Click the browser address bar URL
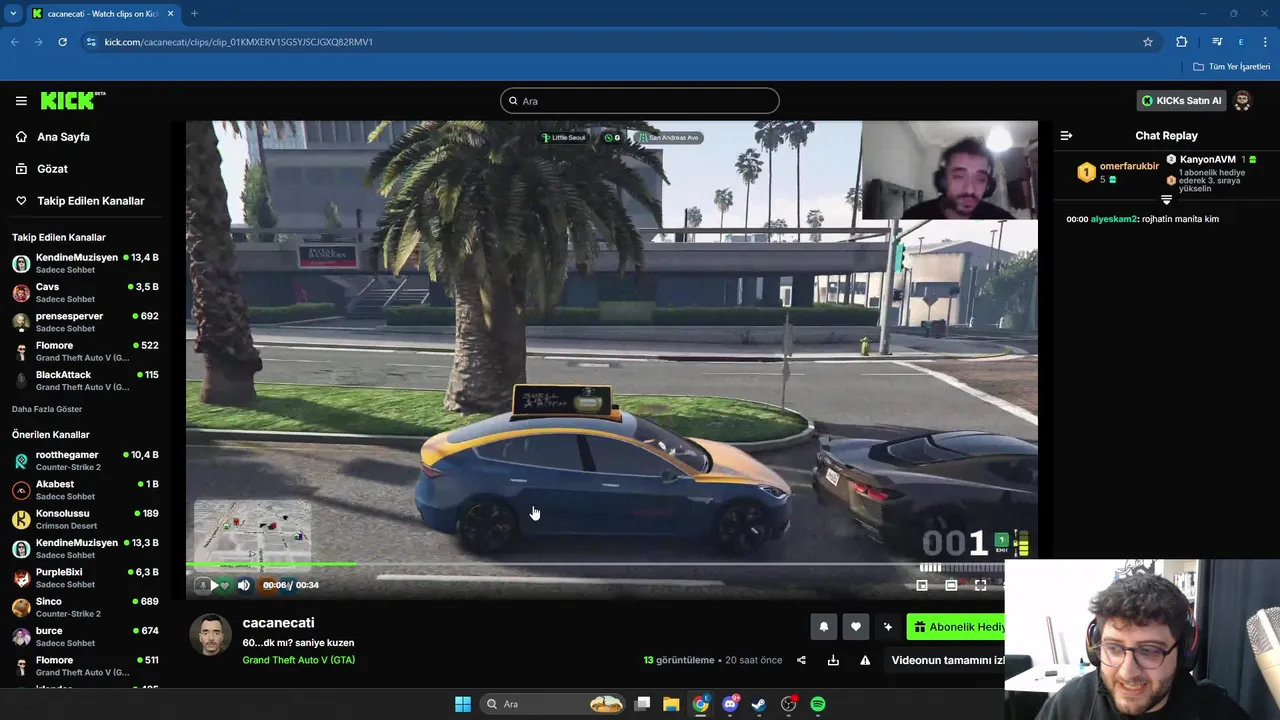The image size is (1280, 720). point(239,42)
